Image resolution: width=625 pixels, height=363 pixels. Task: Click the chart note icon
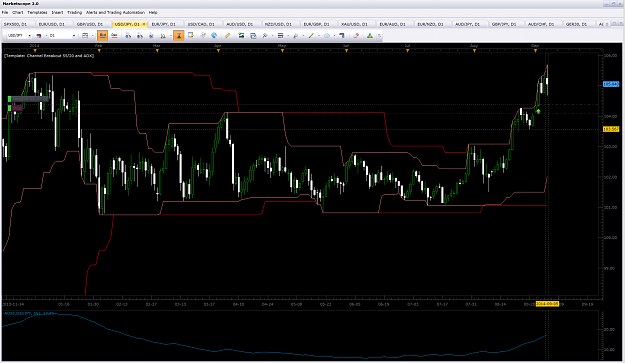point(191,35)
